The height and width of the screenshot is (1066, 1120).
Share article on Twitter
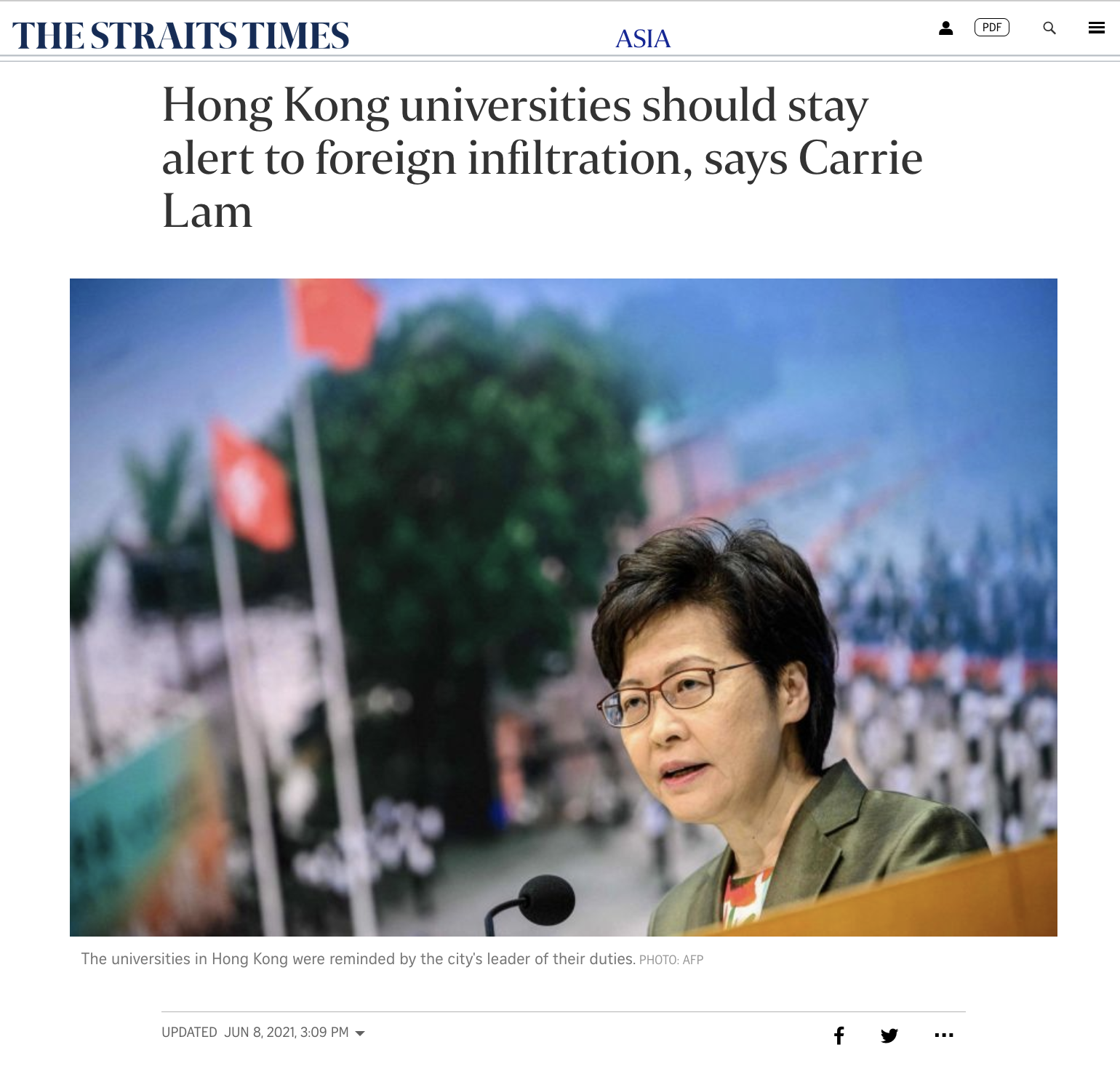click(x=889, y=1035)
